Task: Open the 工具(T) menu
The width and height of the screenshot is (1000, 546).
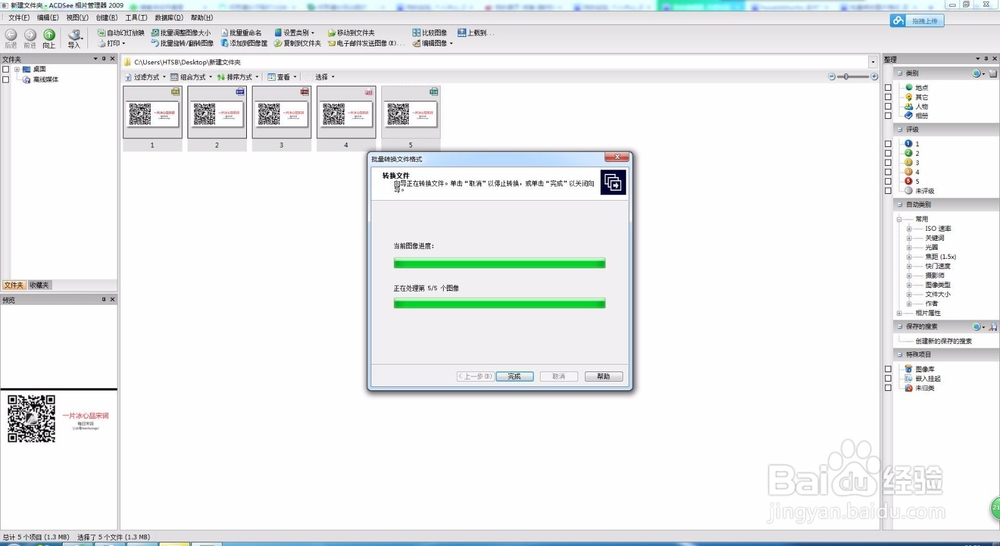Action: 136,18
